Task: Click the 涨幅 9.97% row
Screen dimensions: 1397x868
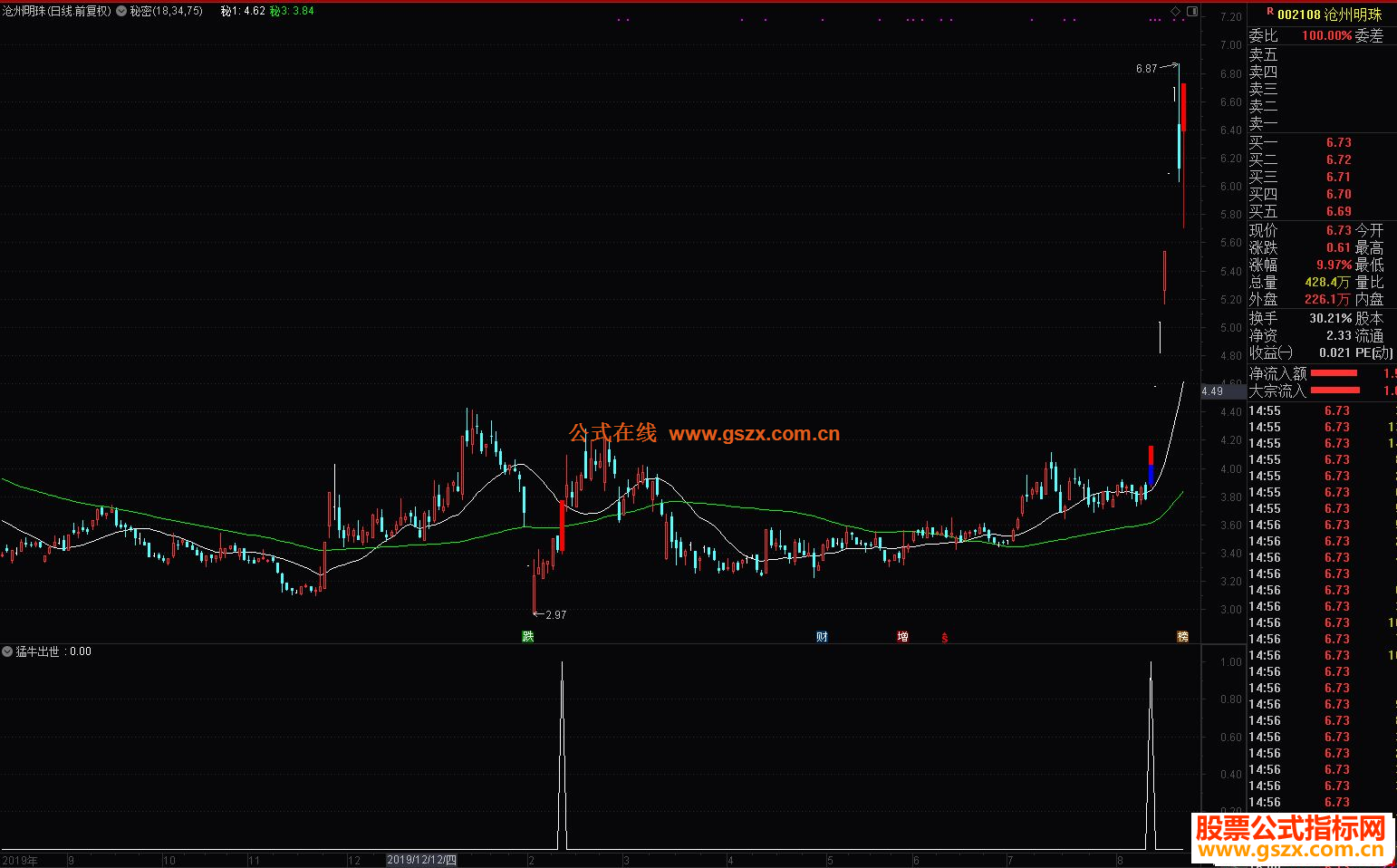Action: click(1300, 265)
